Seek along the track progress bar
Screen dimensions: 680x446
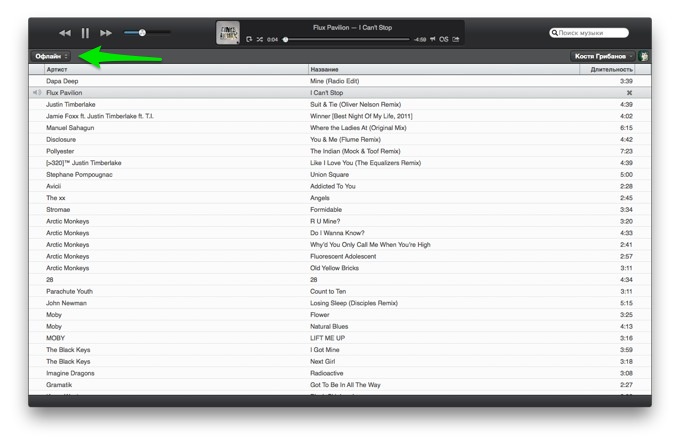[x=346, y=39]
